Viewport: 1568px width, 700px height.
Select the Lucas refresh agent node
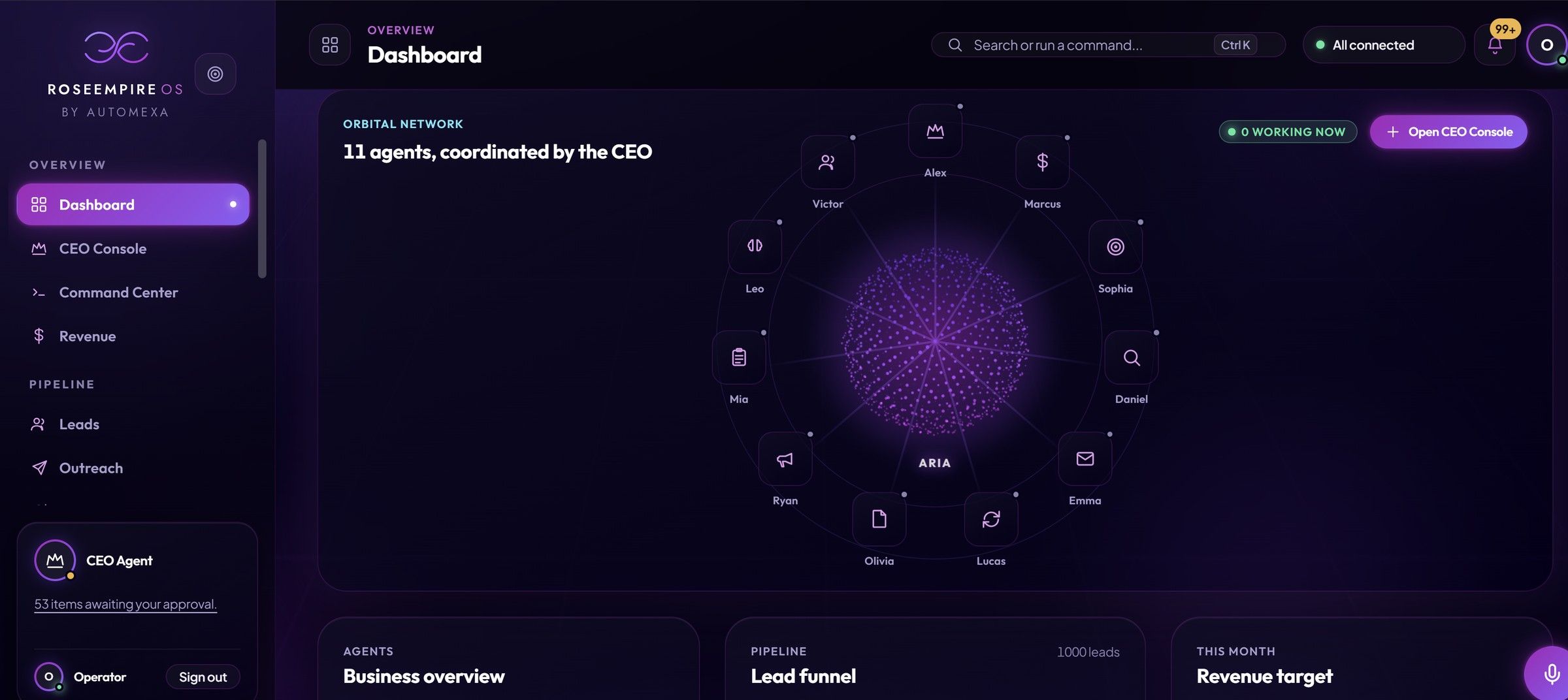tap(991, 519)
